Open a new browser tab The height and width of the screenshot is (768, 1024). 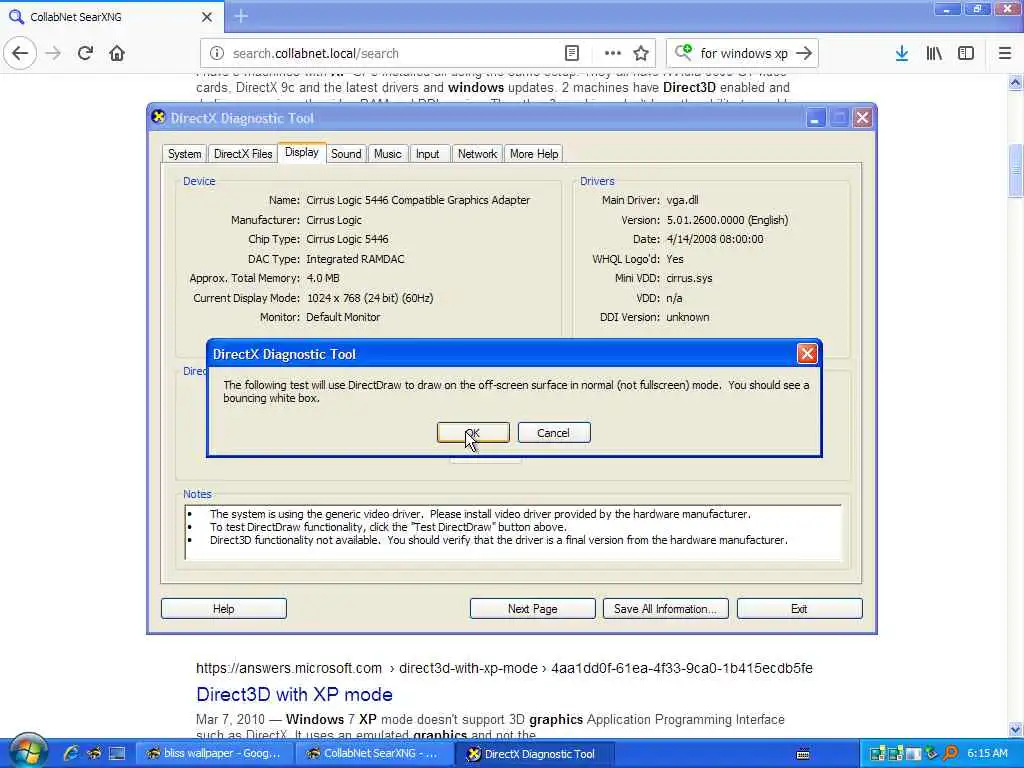(241, 16)
